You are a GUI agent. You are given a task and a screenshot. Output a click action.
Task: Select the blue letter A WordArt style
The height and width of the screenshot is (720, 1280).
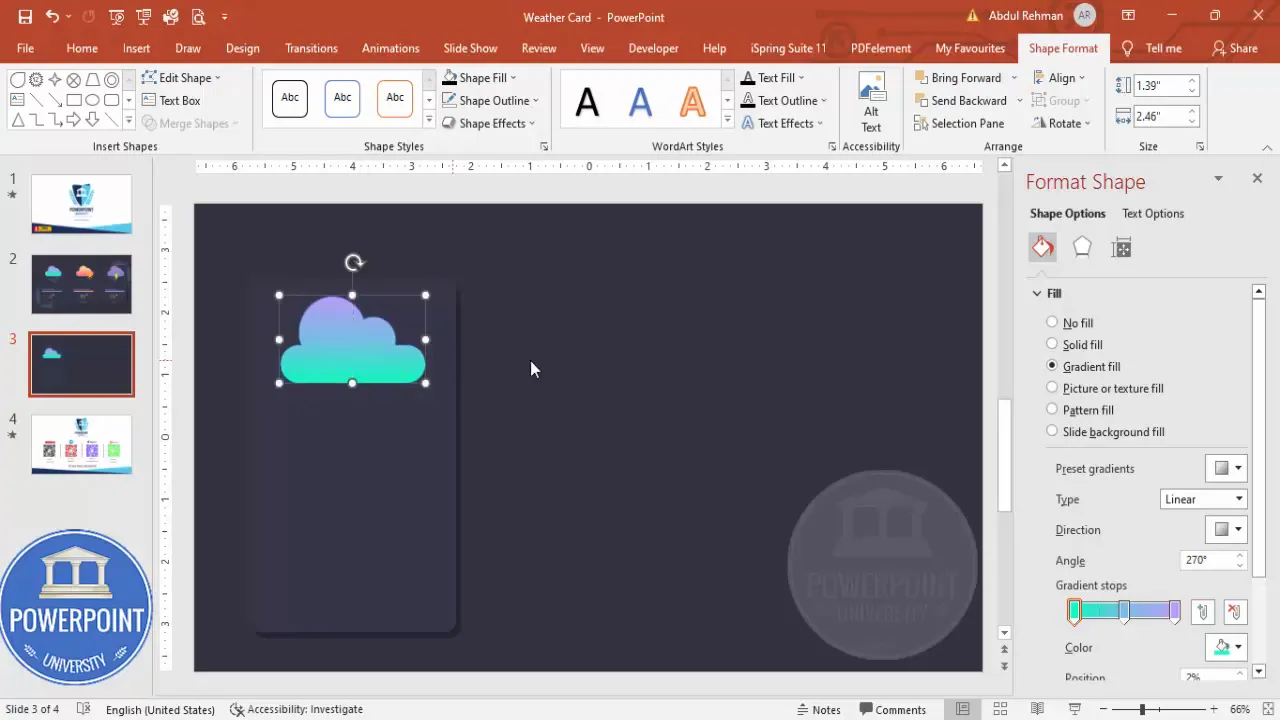(640, 100)
